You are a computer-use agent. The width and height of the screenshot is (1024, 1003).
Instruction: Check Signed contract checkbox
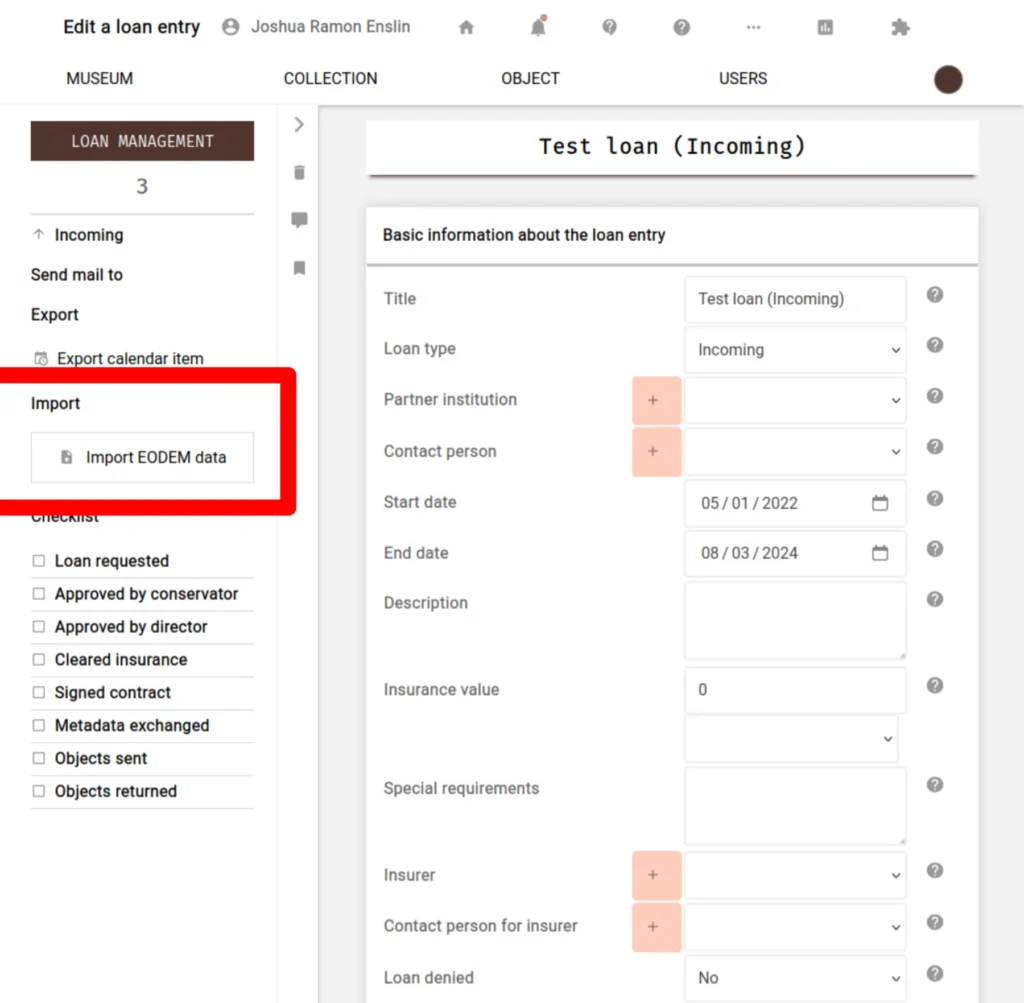pos(39,692)
